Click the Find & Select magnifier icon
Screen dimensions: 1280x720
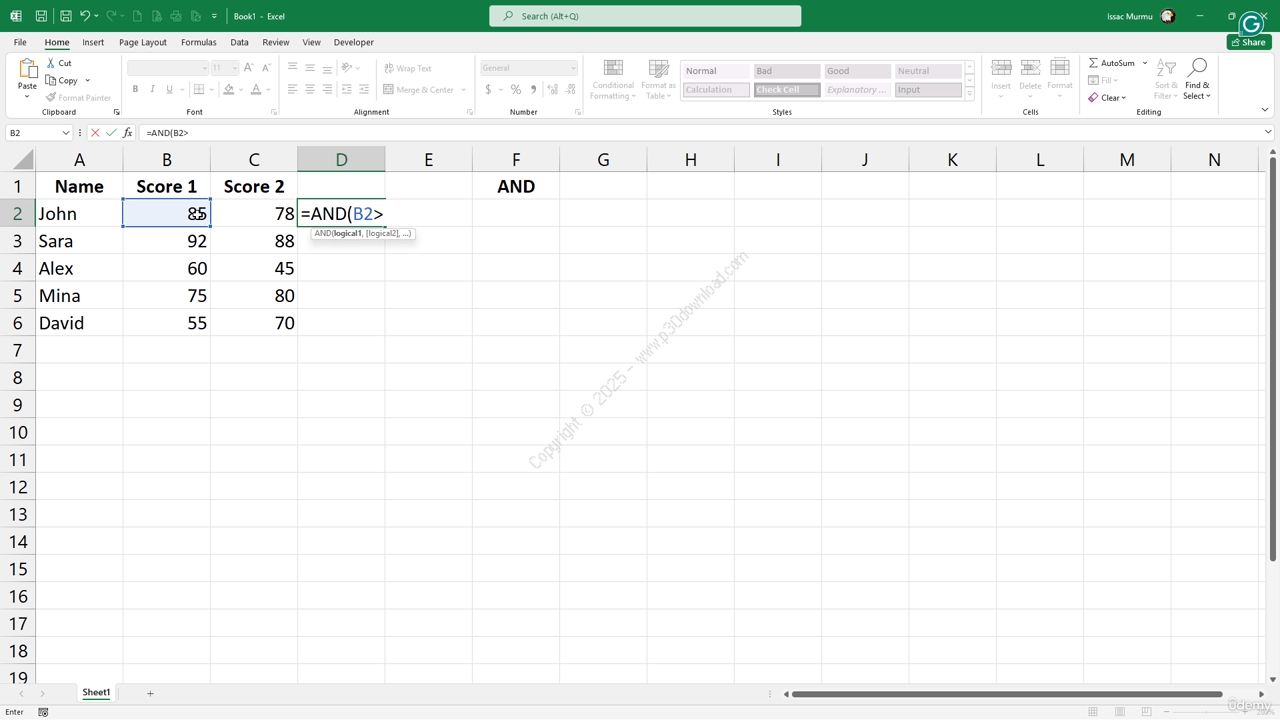[x=1196, y=68]
